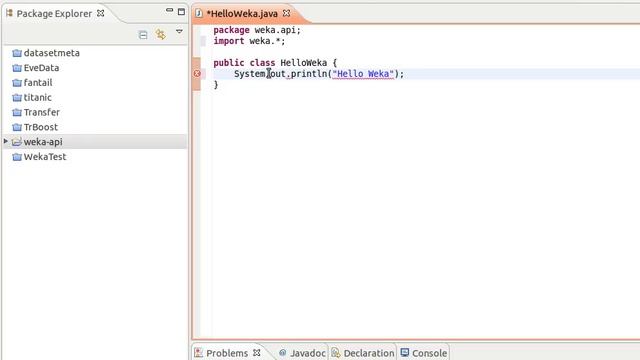This screenshot has height=360, width=640.
Task: Click the Javadoc @ icon
Action: click(282, 353)
